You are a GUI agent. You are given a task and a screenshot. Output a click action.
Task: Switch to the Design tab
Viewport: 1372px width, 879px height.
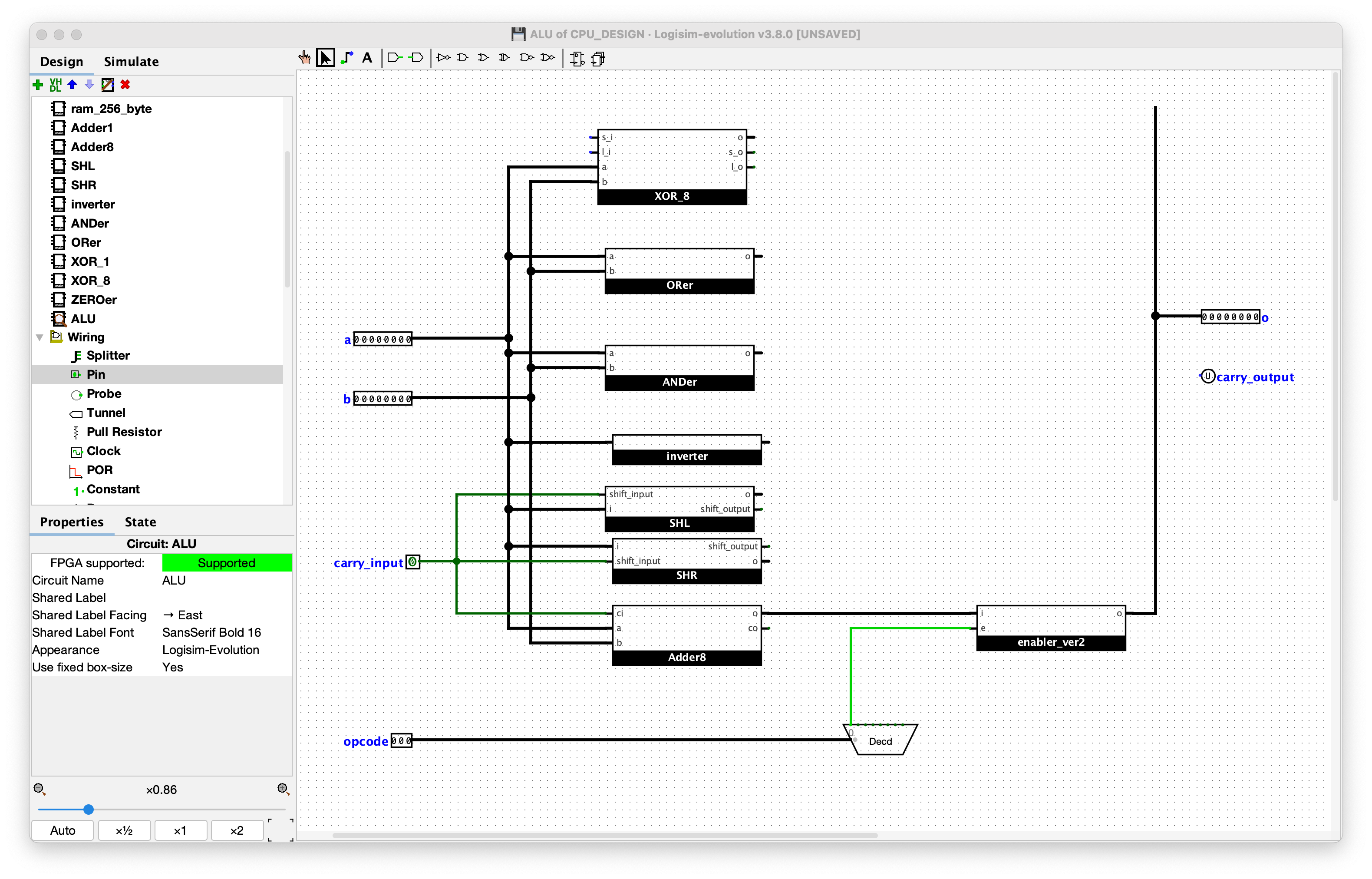pyautogui.click(x=62, y=62)
